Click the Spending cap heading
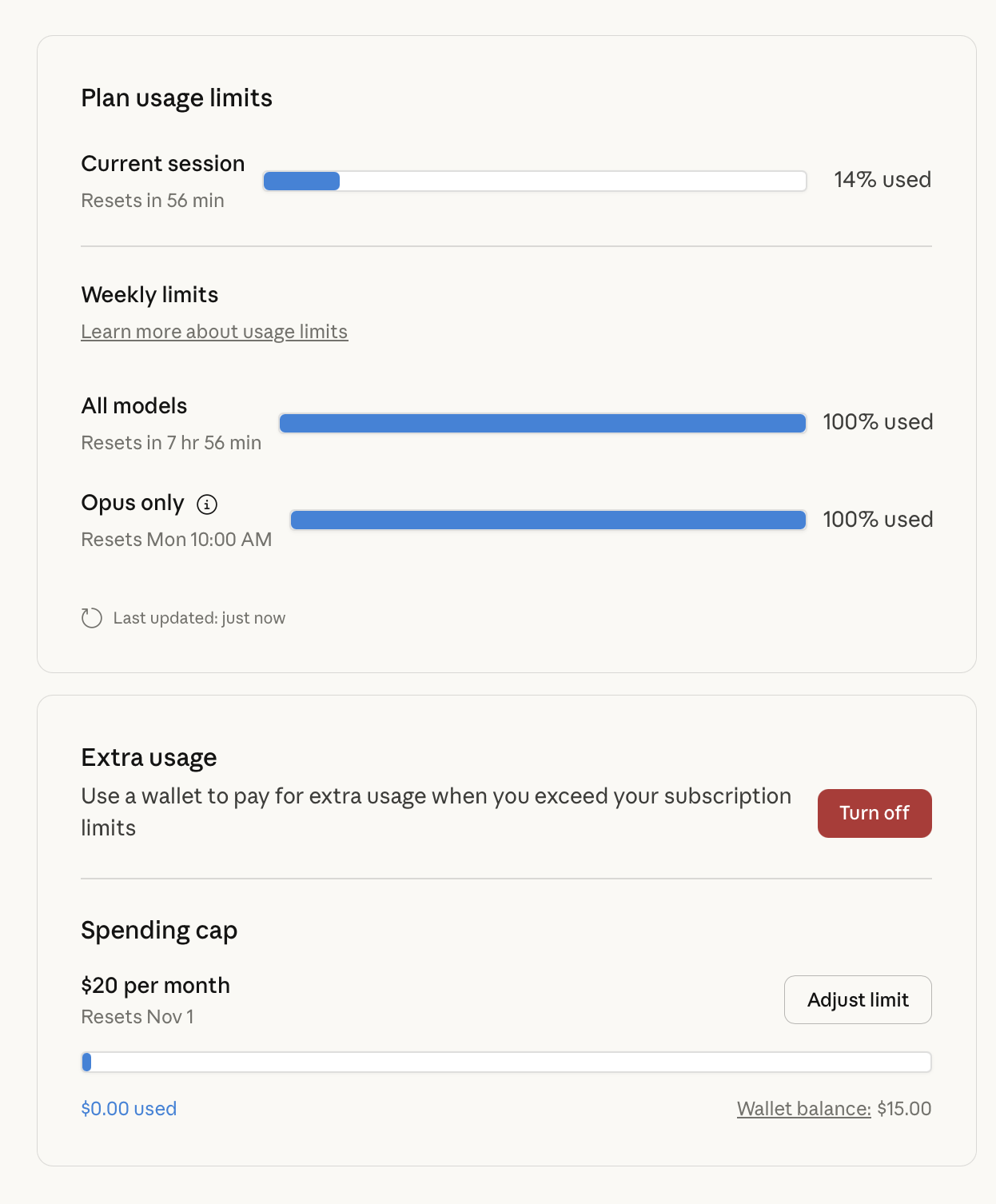Screen dimensions: 996x1204 pos(159,930)
